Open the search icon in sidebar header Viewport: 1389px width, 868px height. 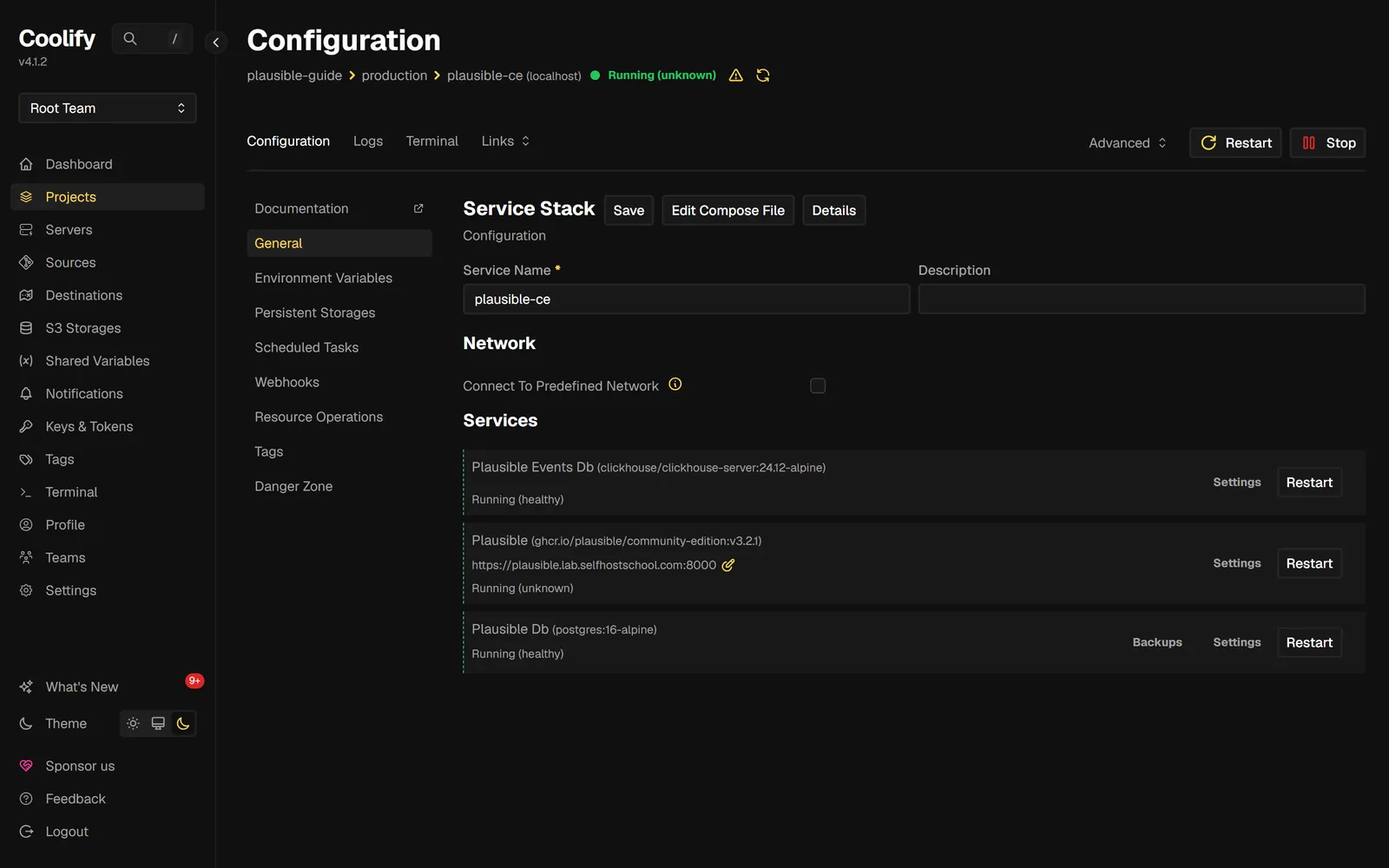pos(130,39)
